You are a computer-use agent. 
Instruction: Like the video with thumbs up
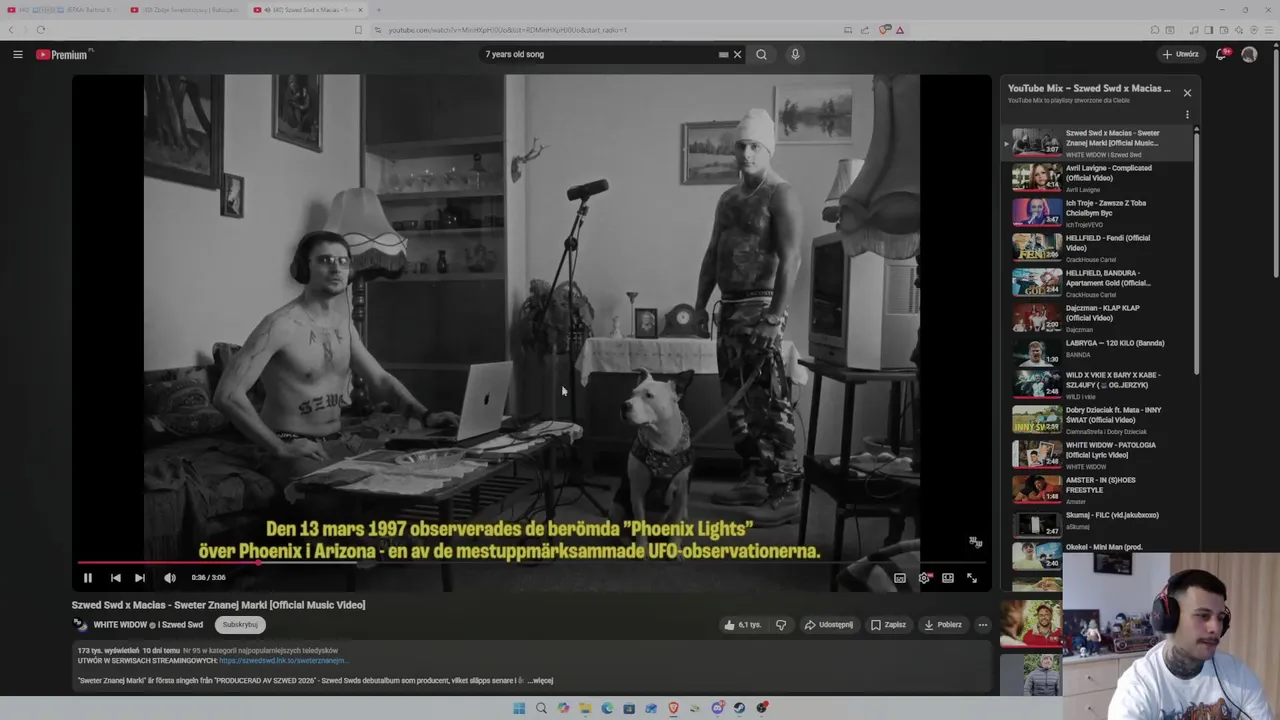pos(743,625)
